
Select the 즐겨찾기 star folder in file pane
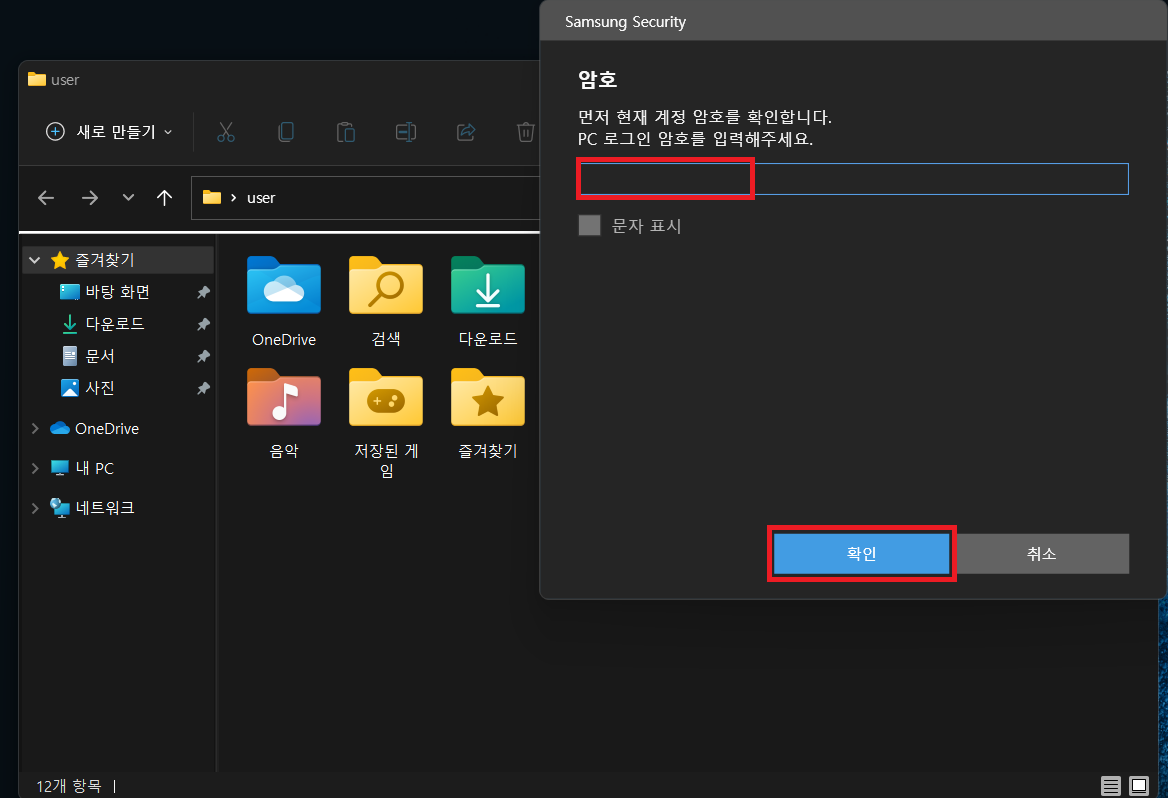point(488,397)
